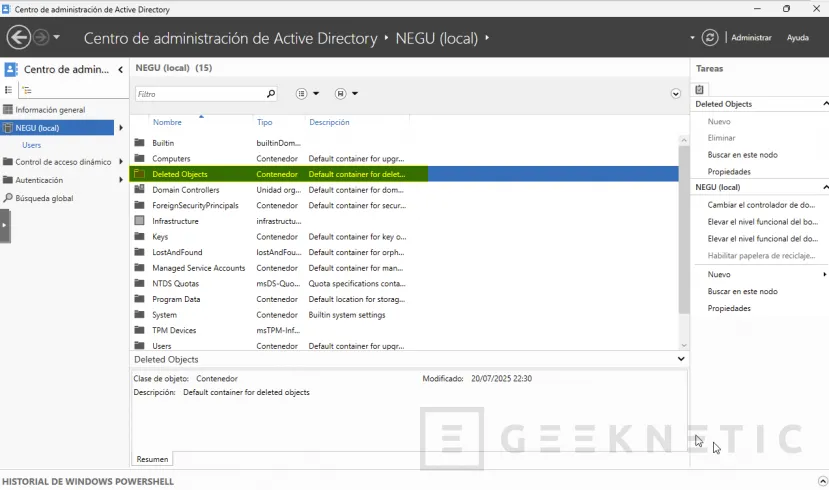This screenshot has width=829, height=490.
Task: Click the list scrollbar down arrow
Action: (684, 345)
